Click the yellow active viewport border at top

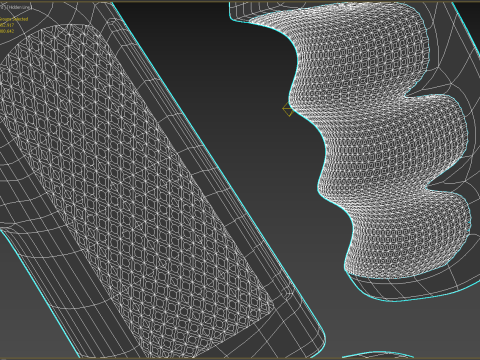pyautogui.click(x=240, y=1)
